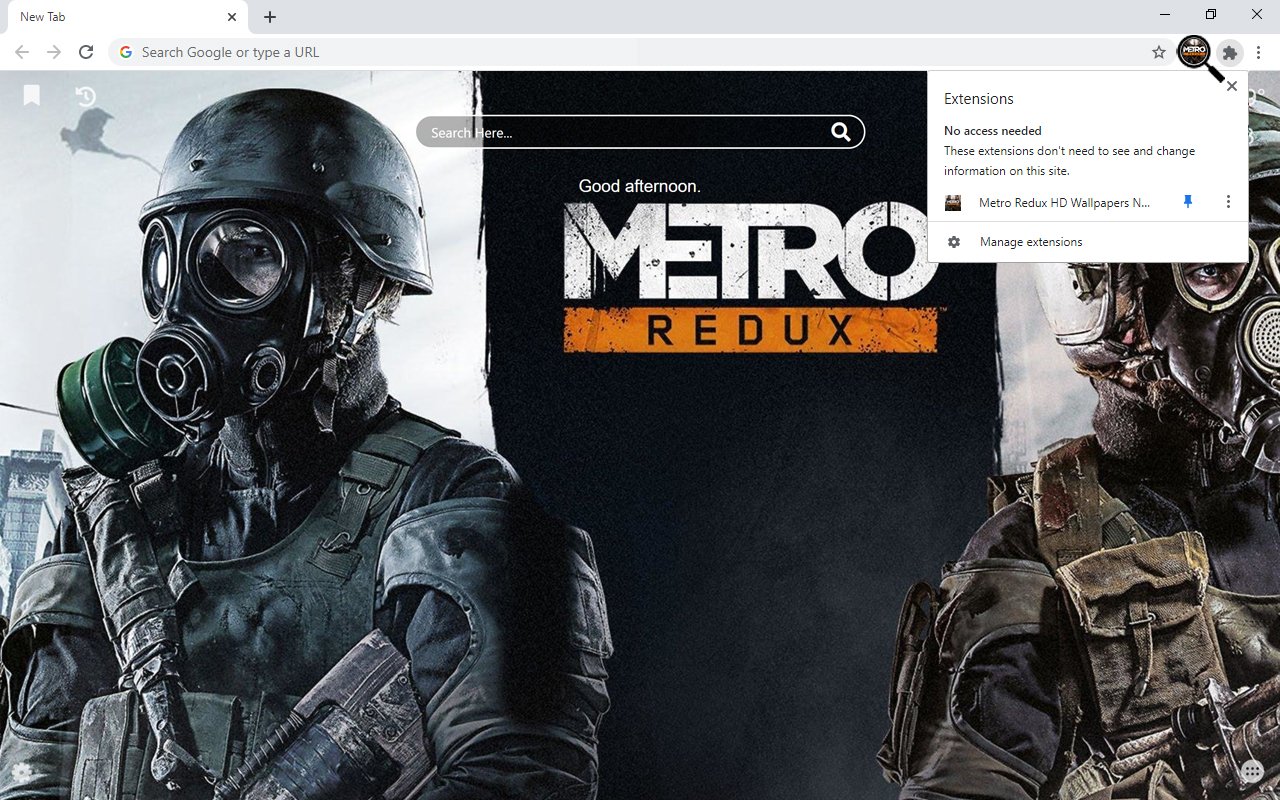The width and height of the screenshot is (1280, 800).
Task: Open the history clock icon on the page
Action: click(86, 96)
